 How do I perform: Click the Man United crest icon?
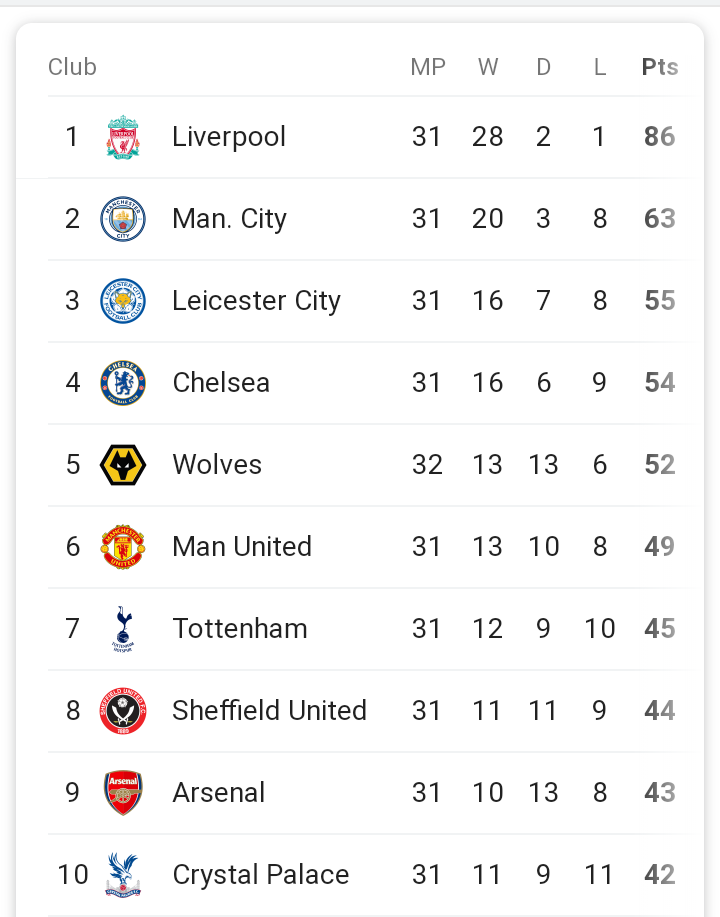tap(123, 547)
